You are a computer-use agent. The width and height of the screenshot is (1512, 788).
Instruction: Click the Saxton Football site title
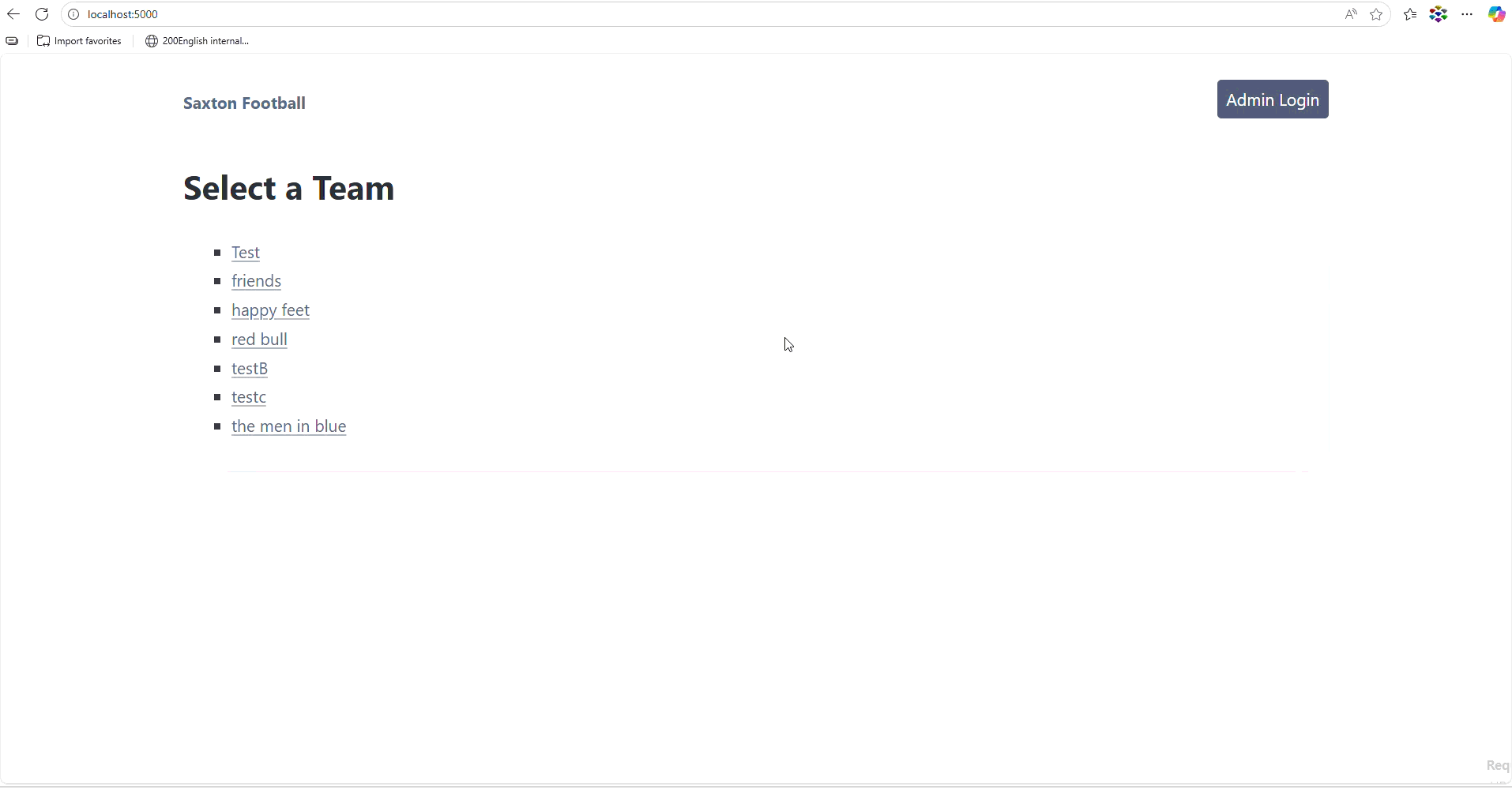point(244,103)
